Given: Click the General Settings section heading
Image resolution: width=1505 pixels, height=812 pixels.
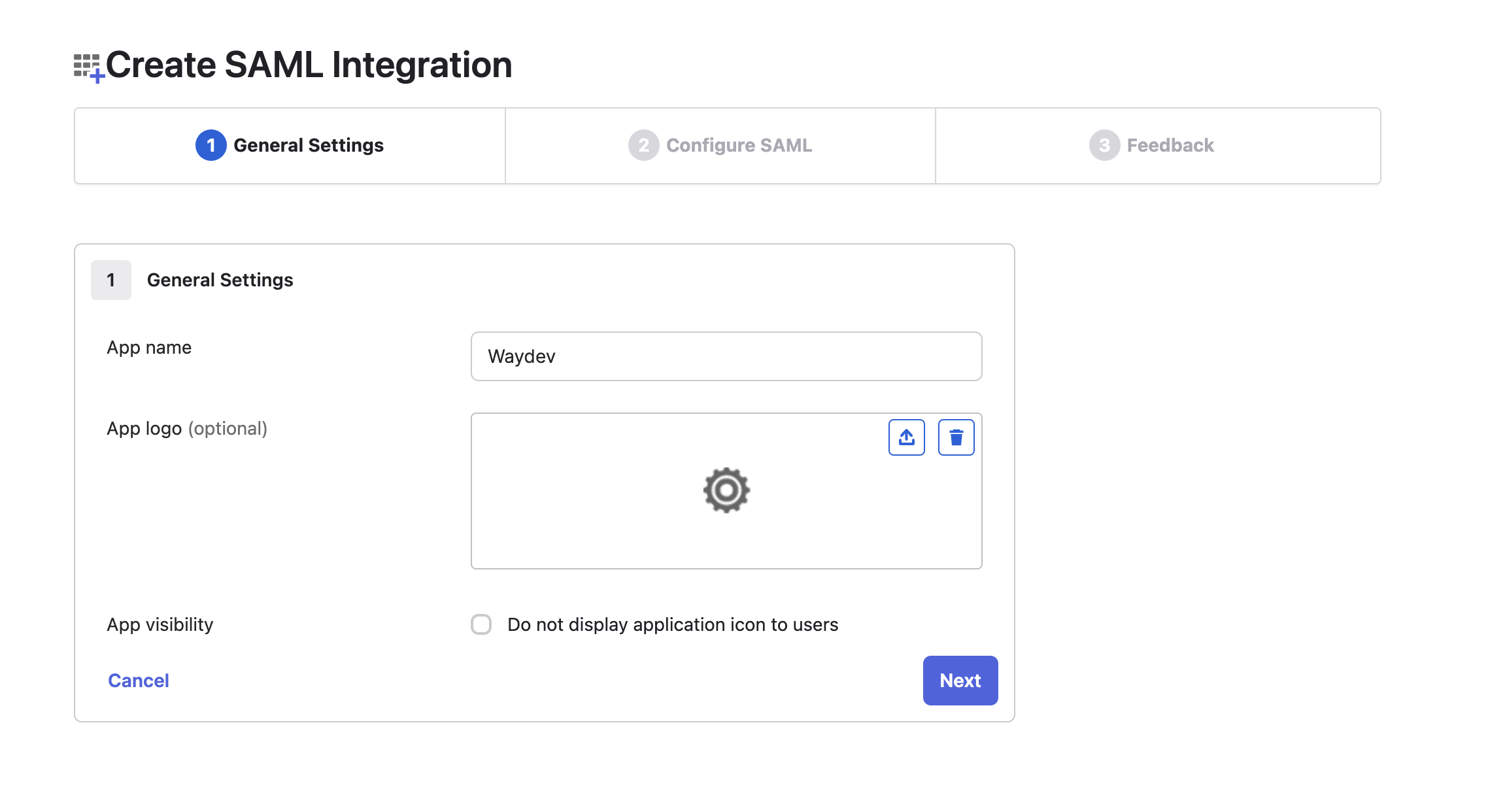Looking at the screenshot, I should tap(220, 280).
